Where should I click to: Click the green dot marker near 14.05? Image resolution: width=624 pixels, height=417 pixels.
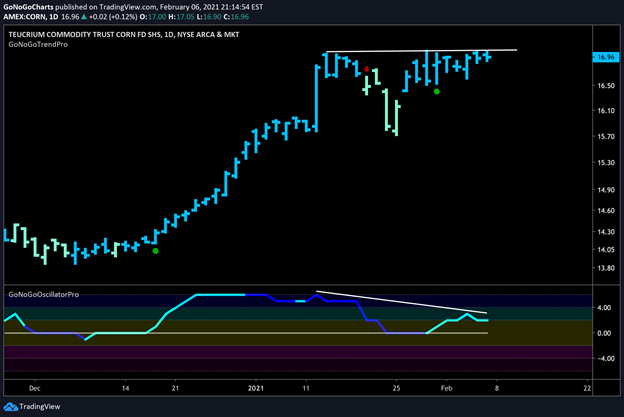(156, 251)
